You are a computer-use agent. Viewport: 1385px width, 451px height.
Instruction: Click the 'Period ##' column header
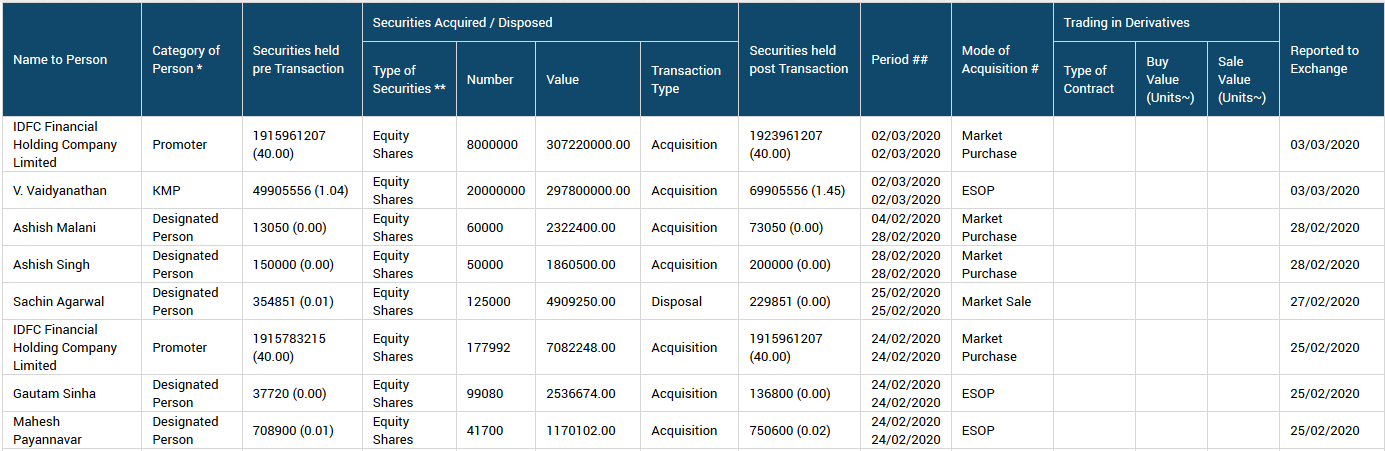(899, 60)
